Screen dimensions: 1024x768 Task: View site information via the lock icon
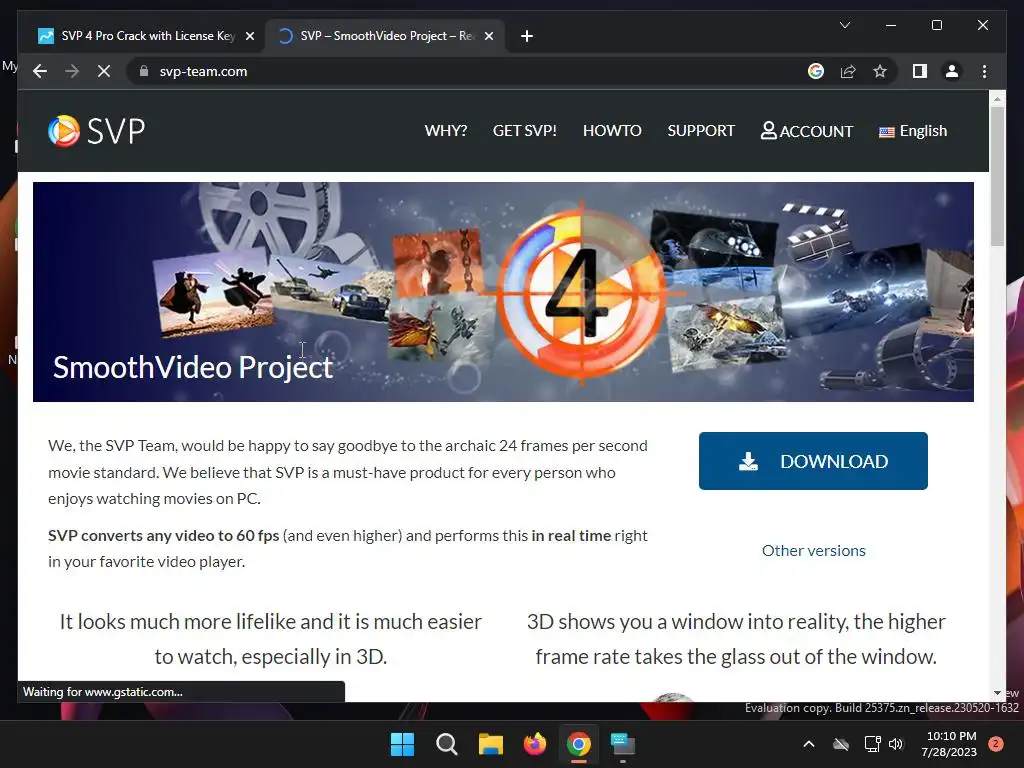[x=144, y=71]
